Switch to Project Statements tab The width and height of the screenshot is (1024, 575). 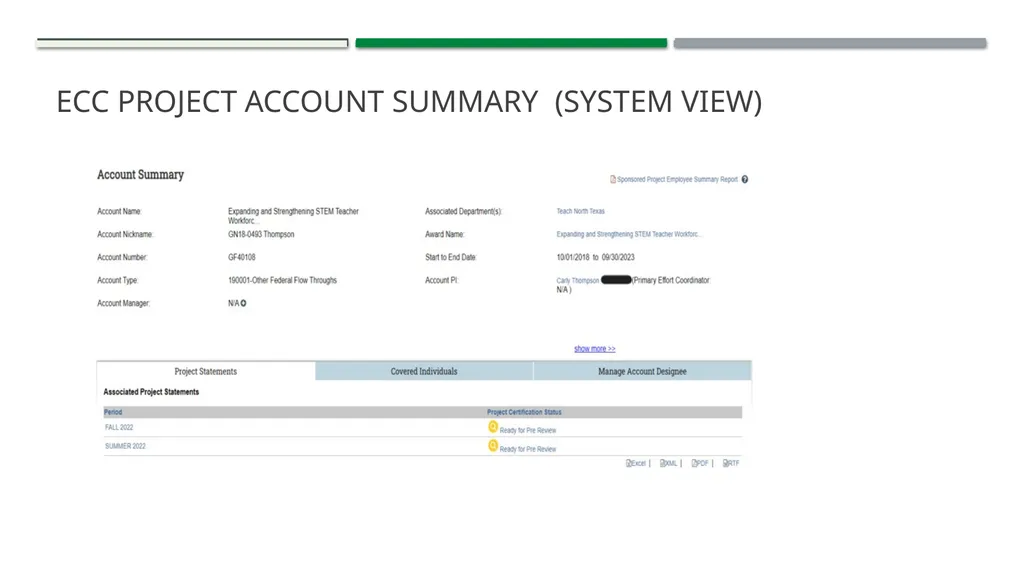pos(206,371)
